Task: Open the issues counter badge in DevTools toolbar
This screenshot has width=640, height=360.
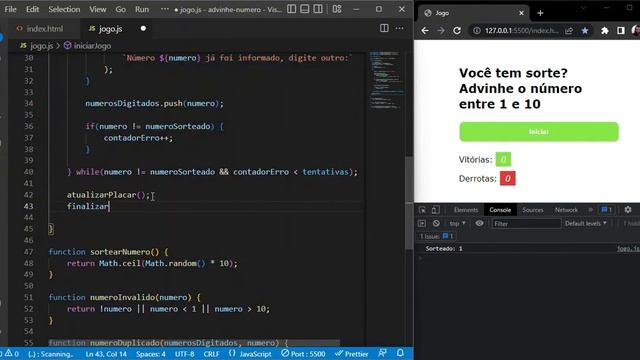Action: click(607, 210)
